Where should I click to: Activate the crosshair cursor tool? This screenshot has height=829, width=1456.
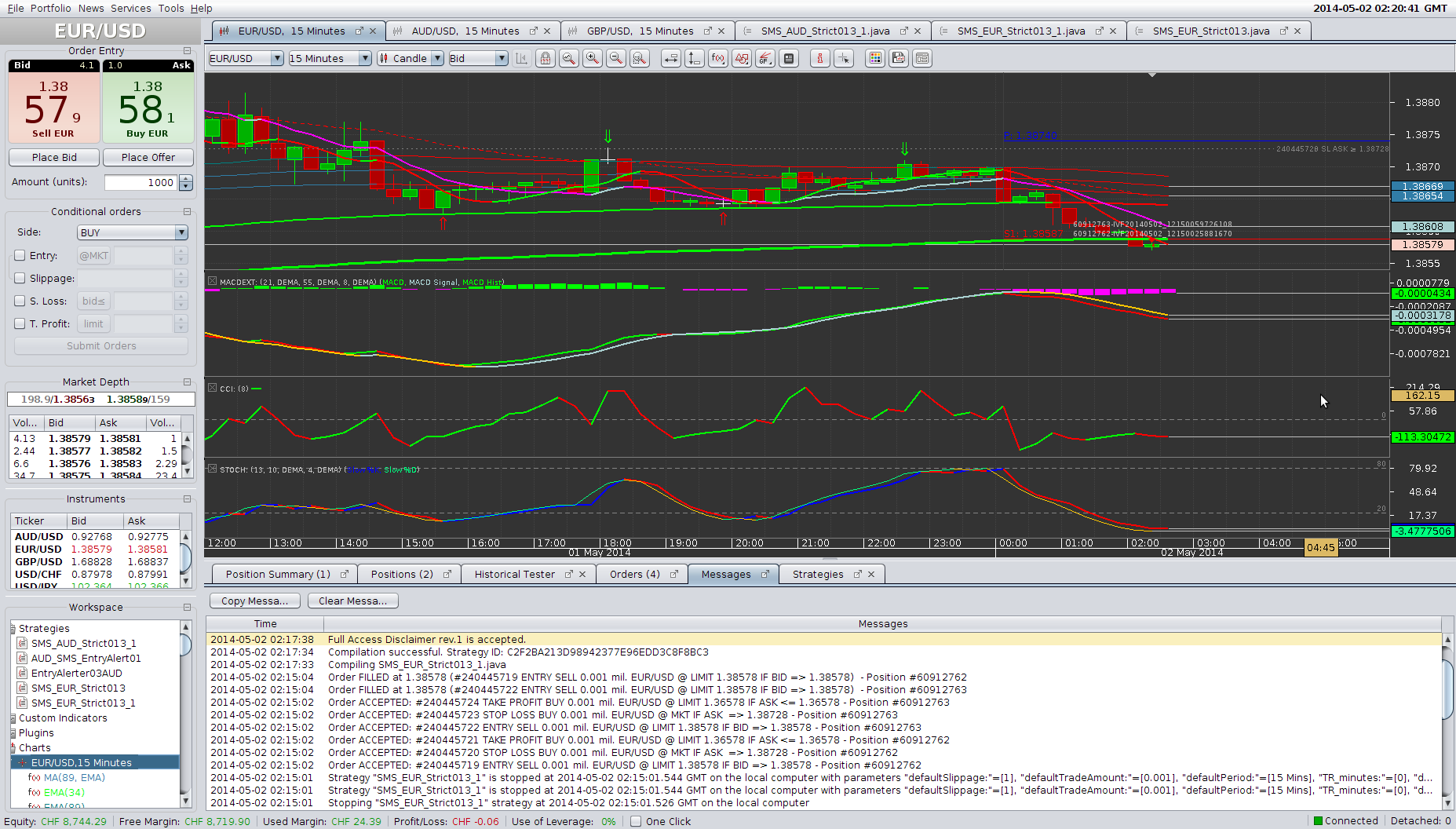[844, 58]
